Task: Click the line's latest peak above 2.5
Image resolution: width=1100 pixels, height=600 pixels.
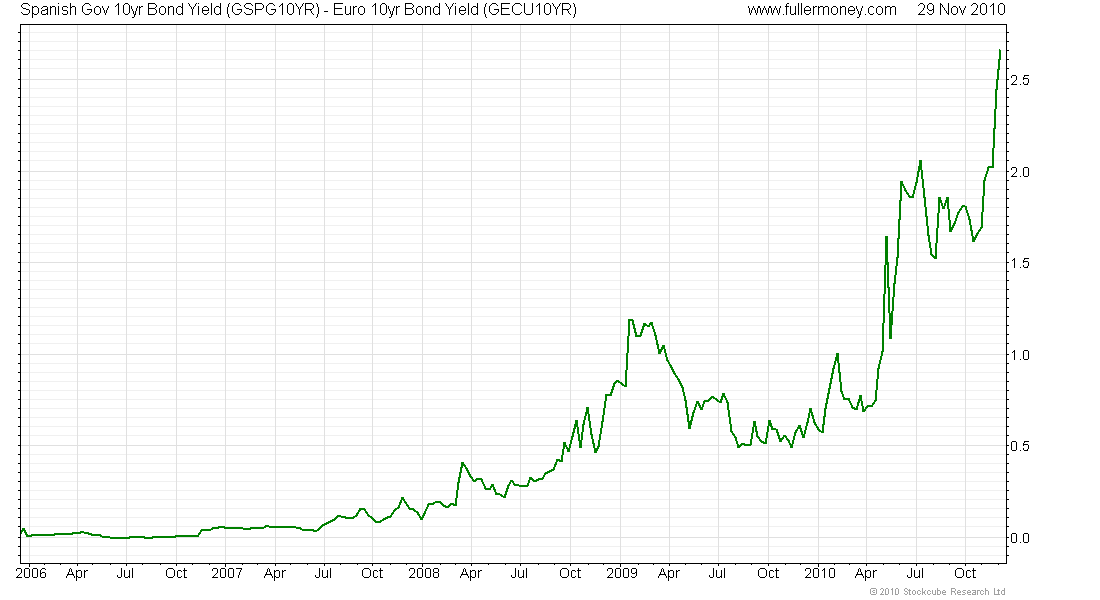Action: [x=999, y=51]
